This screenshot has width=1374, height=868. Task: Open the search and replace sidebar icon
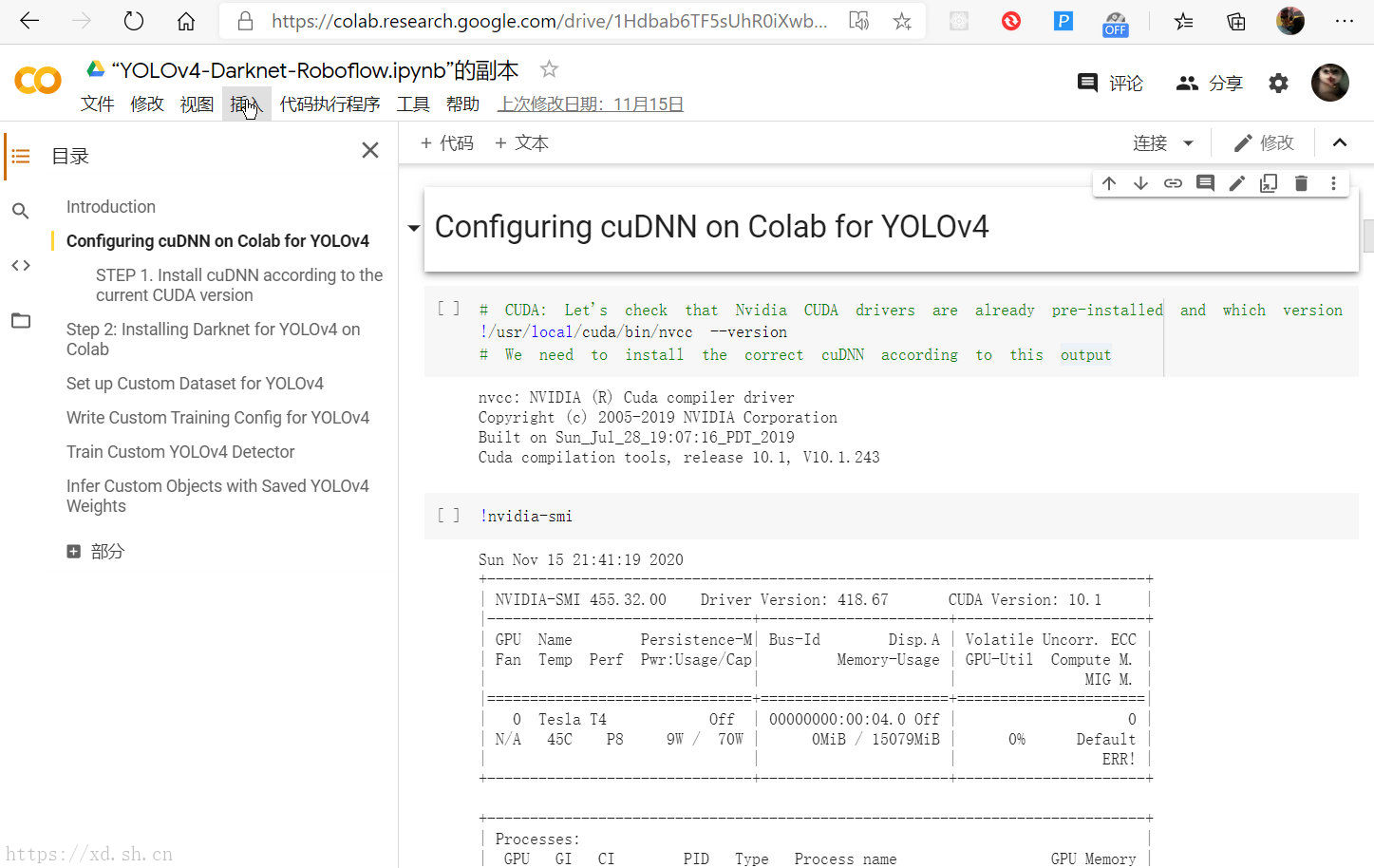[21, 211]
